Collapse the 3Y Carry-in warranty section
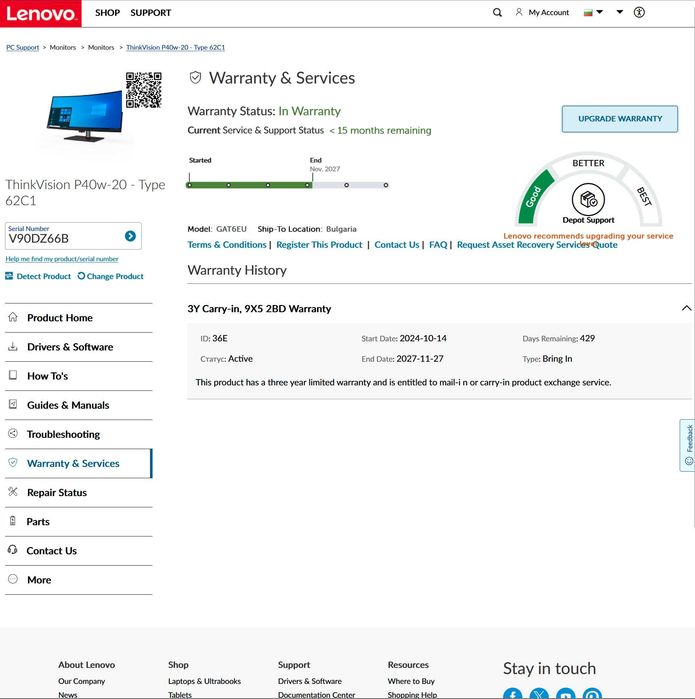695x699 pixels. 687,308
